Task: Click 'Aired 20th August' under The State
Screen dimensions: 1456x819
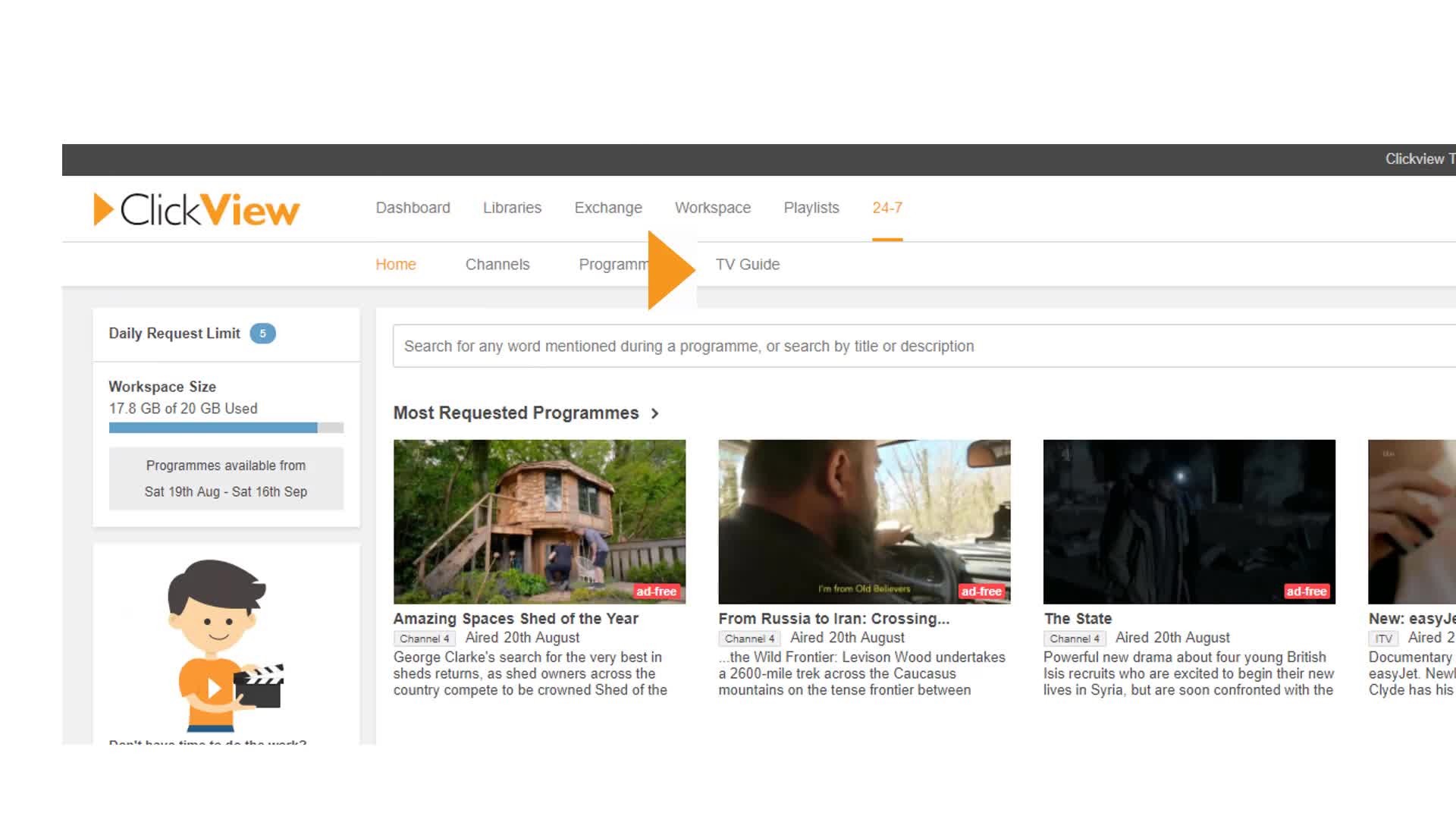Action: pos(1172,638)
